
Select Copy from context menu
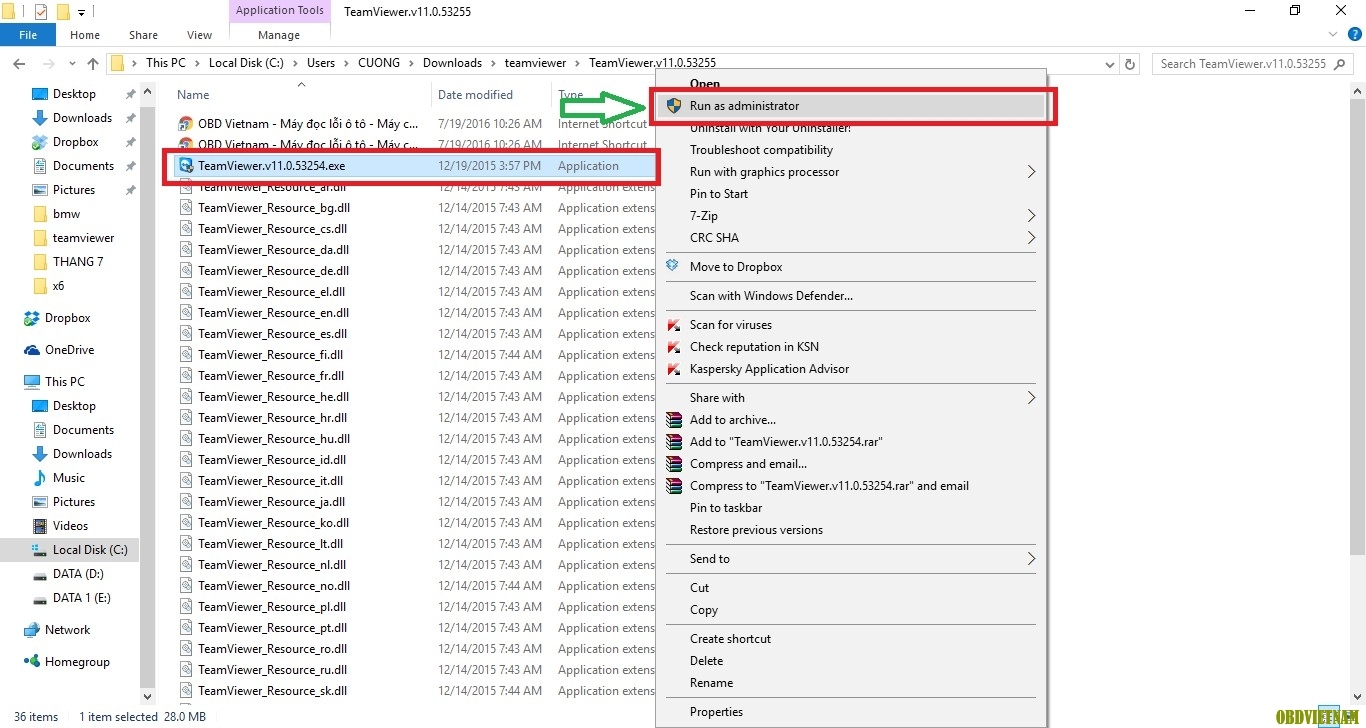pos(703,610)
